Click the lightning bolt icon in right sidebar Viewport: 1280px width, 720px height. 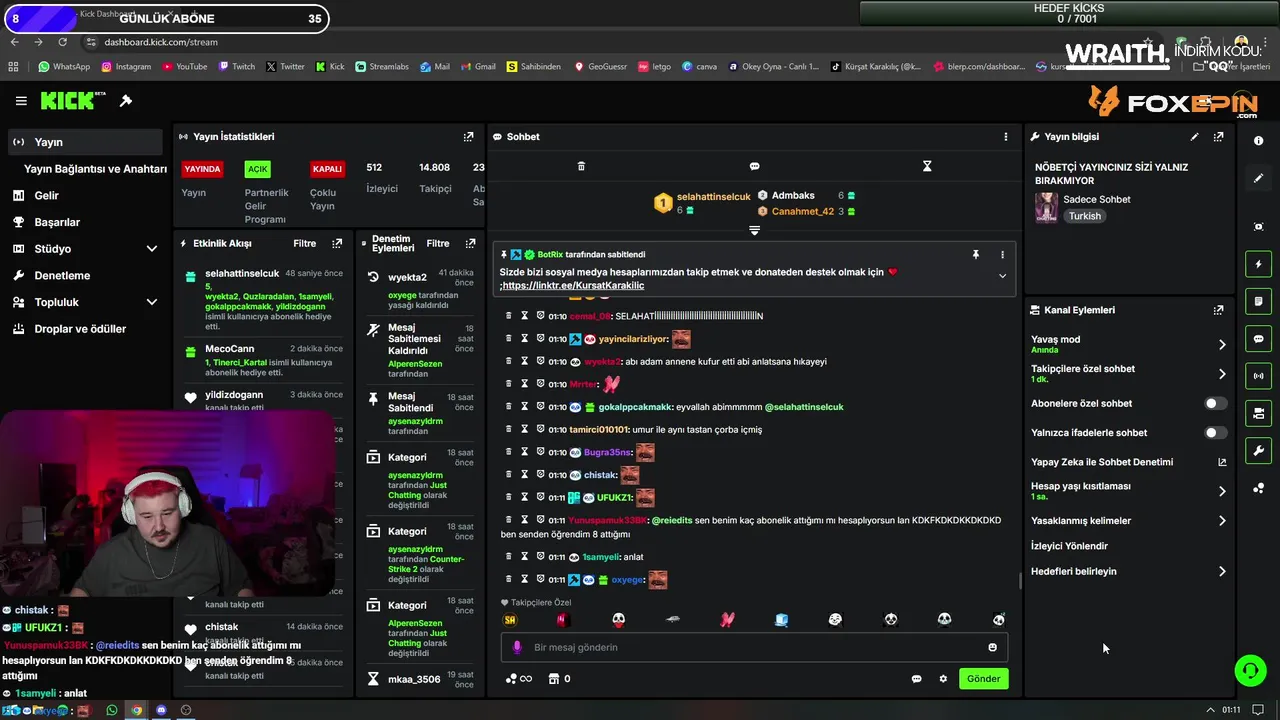tap(1258, 264)
